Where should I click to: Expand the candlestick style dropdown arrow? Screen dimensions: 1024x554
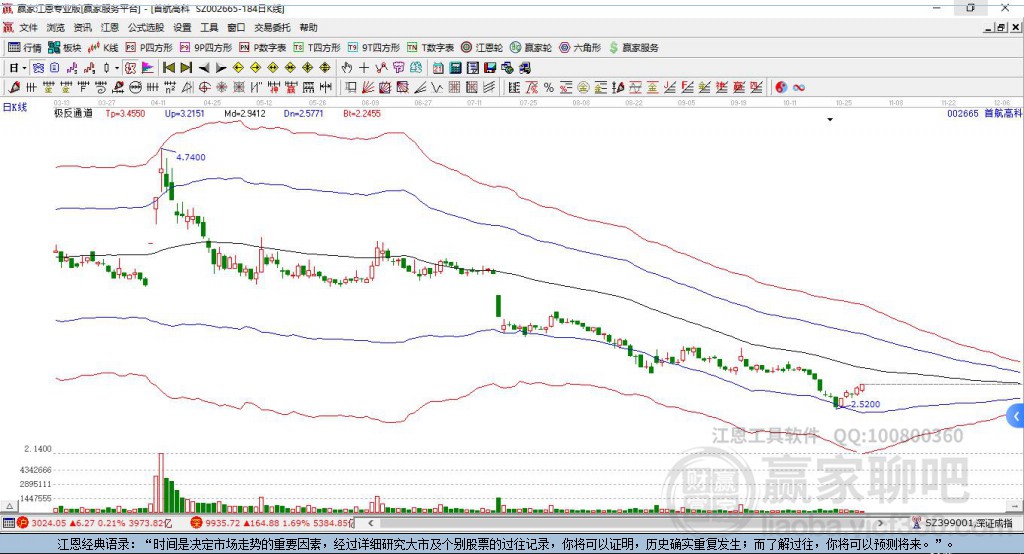point(117,68)
